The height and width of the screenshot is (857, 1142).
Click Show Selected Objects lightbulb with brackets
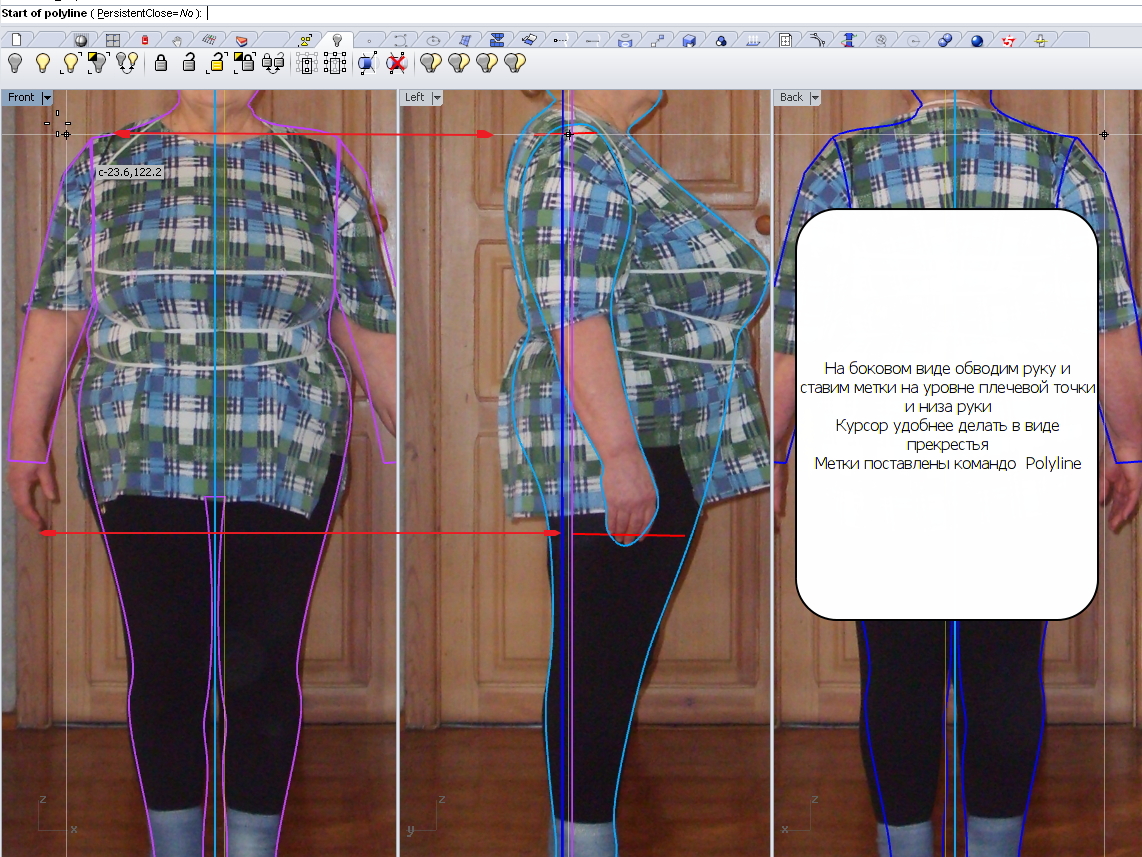[x=71, y=63]
